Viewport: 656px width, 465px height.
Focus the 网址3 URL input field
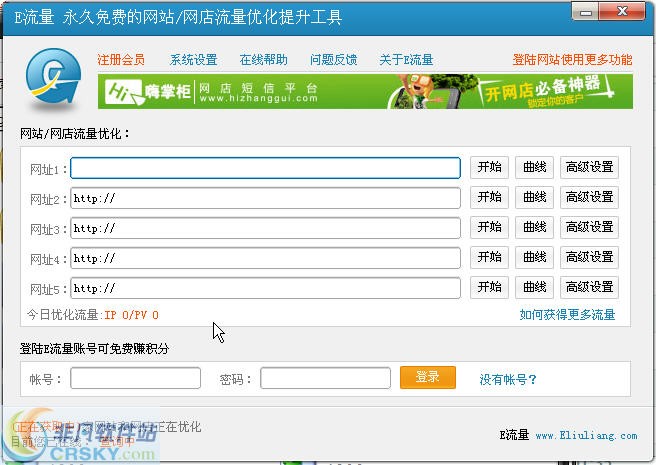[265, 228]
